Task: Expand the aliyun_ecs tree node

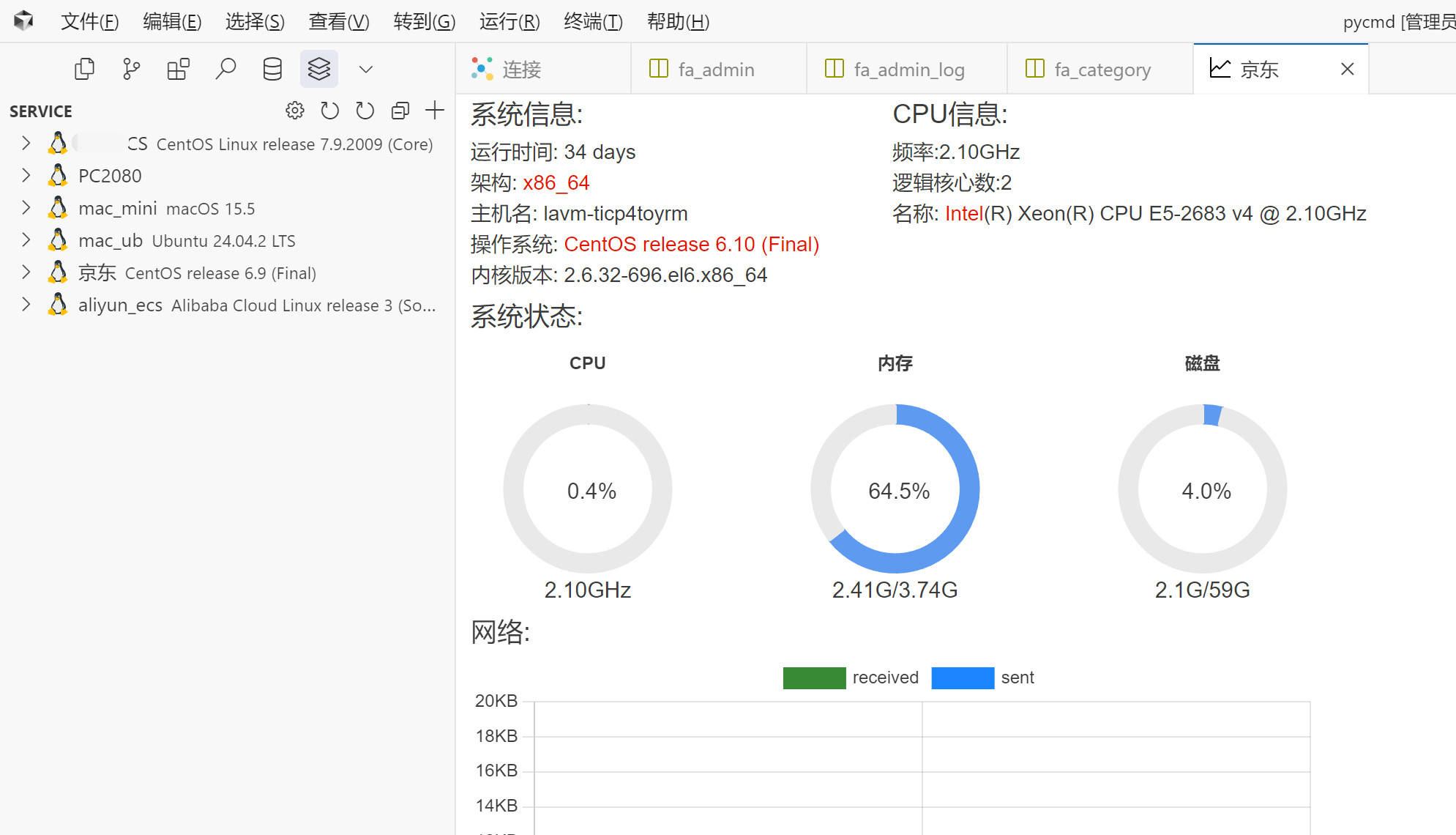Action: pos(26,305)
